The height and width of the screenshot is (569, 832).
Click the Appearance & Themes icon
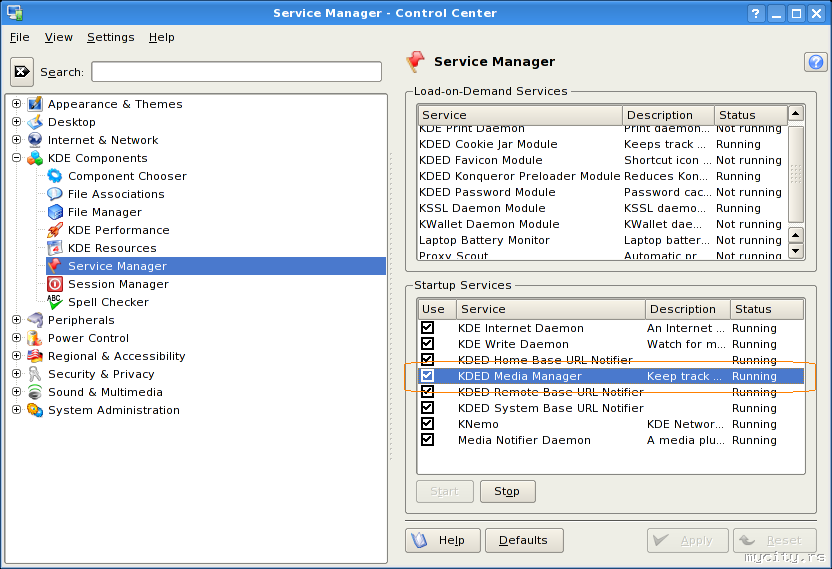[35, 104]
